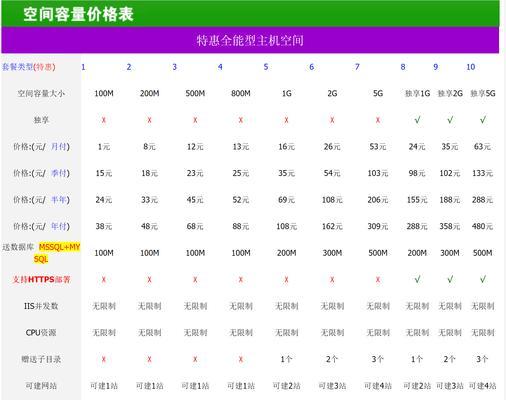Click red X in 独享 row under 100M

[x=104, y=120]
